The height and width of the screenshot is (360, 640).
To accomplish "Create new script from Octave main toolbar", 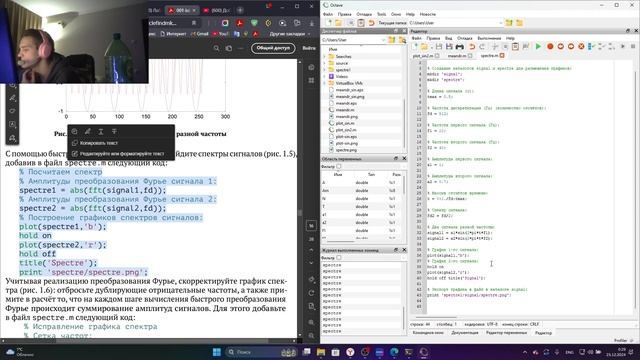I will [x=329, y=23].
